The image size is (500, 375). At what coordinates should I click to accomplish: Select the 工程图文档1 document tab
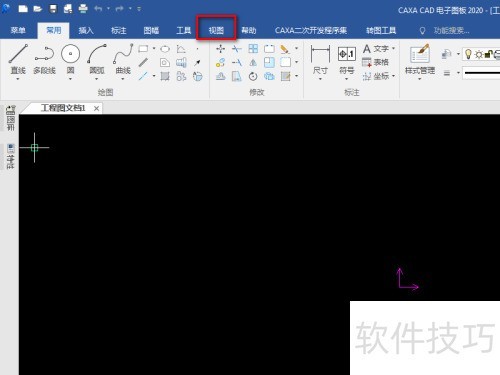pyautogui.click(x=63, y=108)
